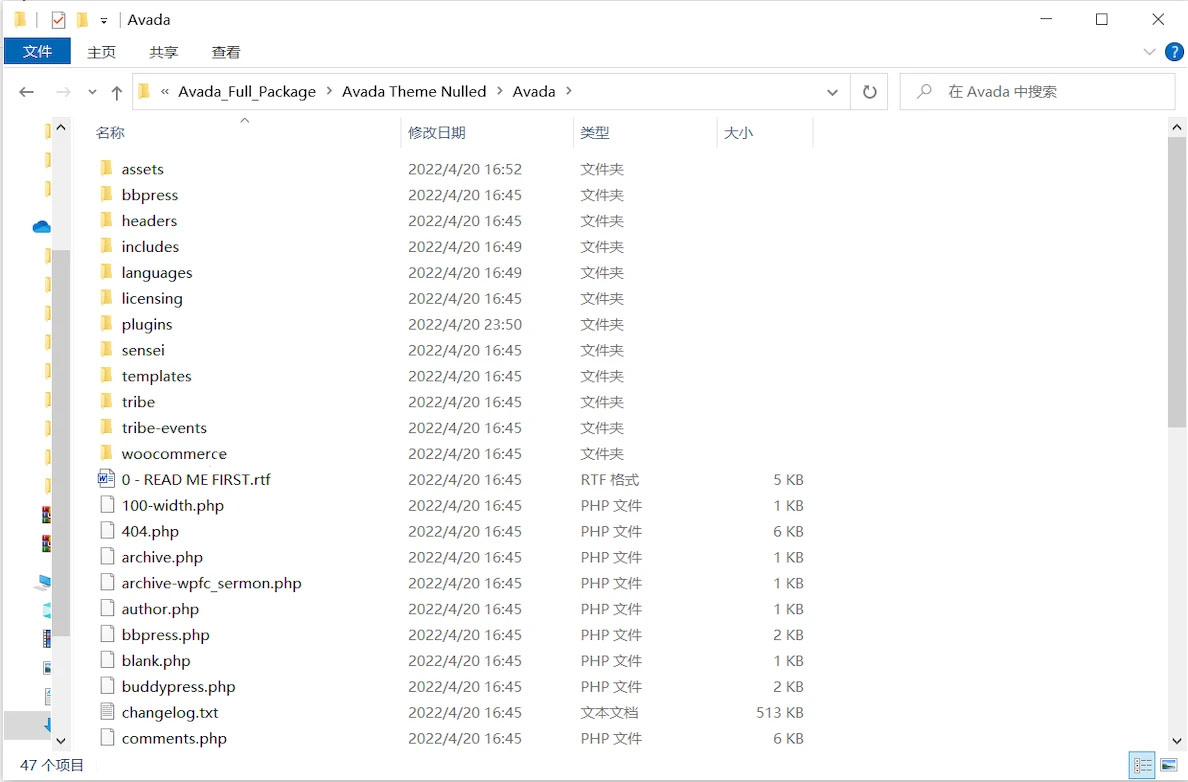Image resolution: width=1188 pixels, height=782 pixels.
Task: Click the Forward navigation arrow
Action: tap(64, 92)
